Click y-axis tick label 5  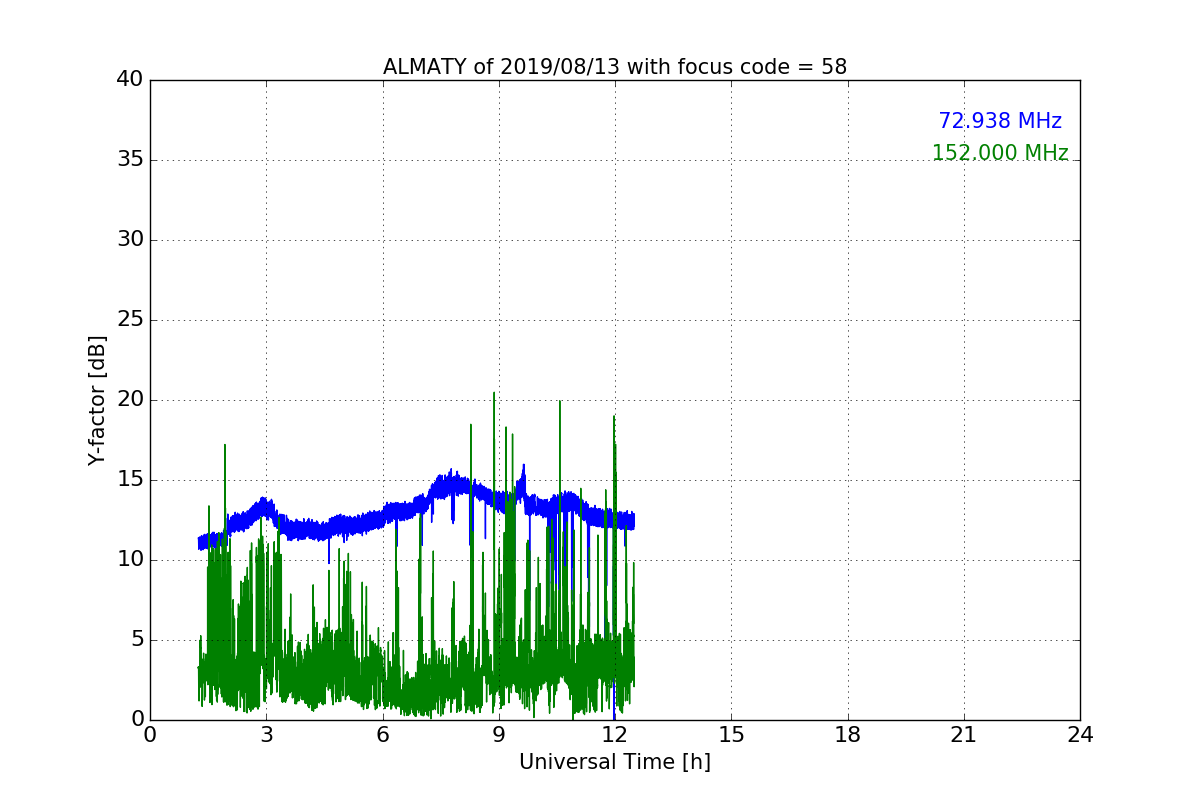click(137, 640)
